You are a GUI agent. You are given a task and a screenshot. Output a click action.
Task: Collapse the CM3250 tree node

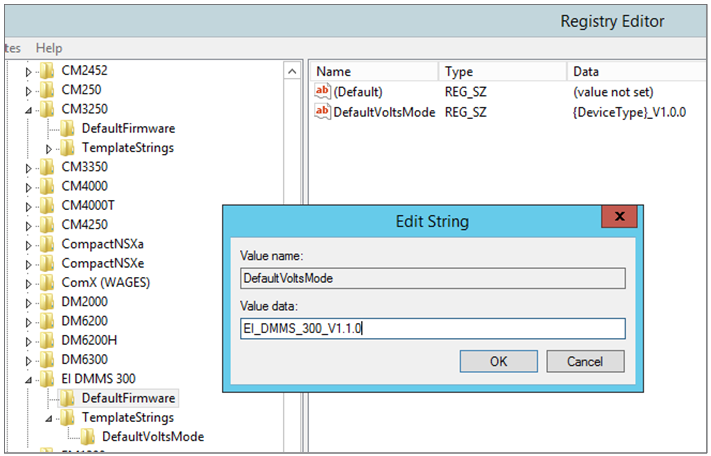point(28,110)
